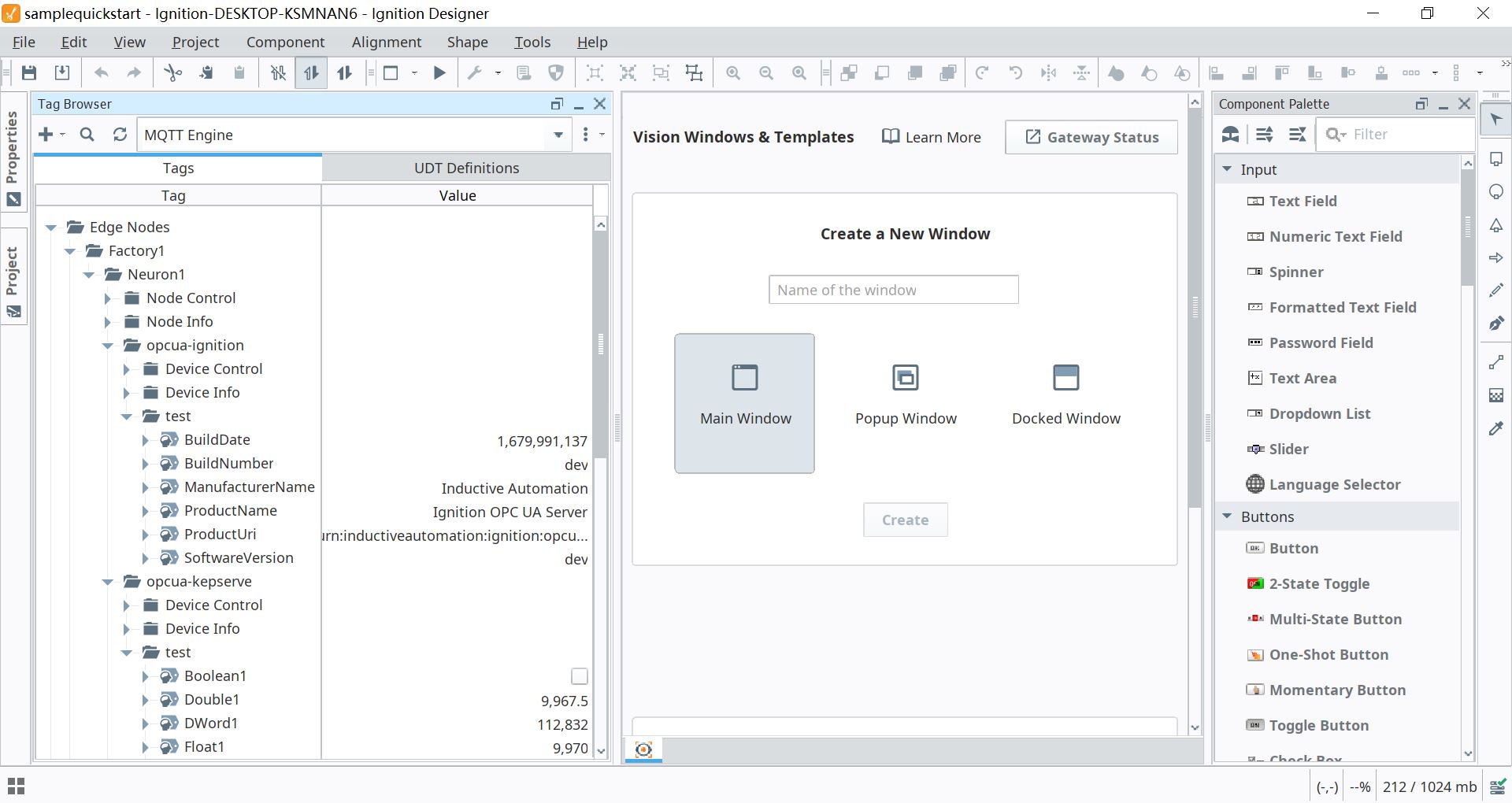
Task: Switch to the UDT Definitions tab
Action: pos(466,168)
